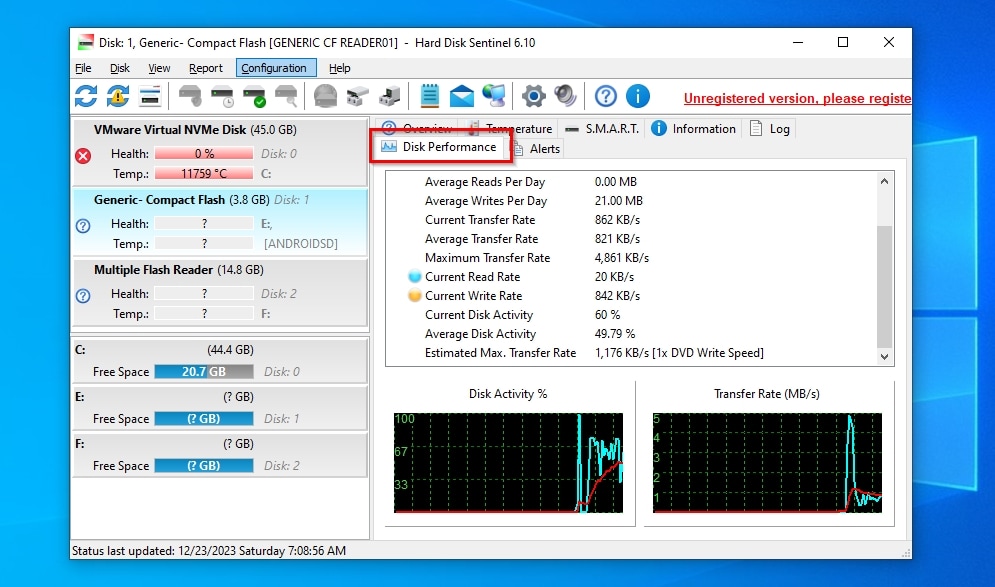The width and height of the screenshot is (995, 587).
Task: Open the View menu
Action: pos(159,68)
